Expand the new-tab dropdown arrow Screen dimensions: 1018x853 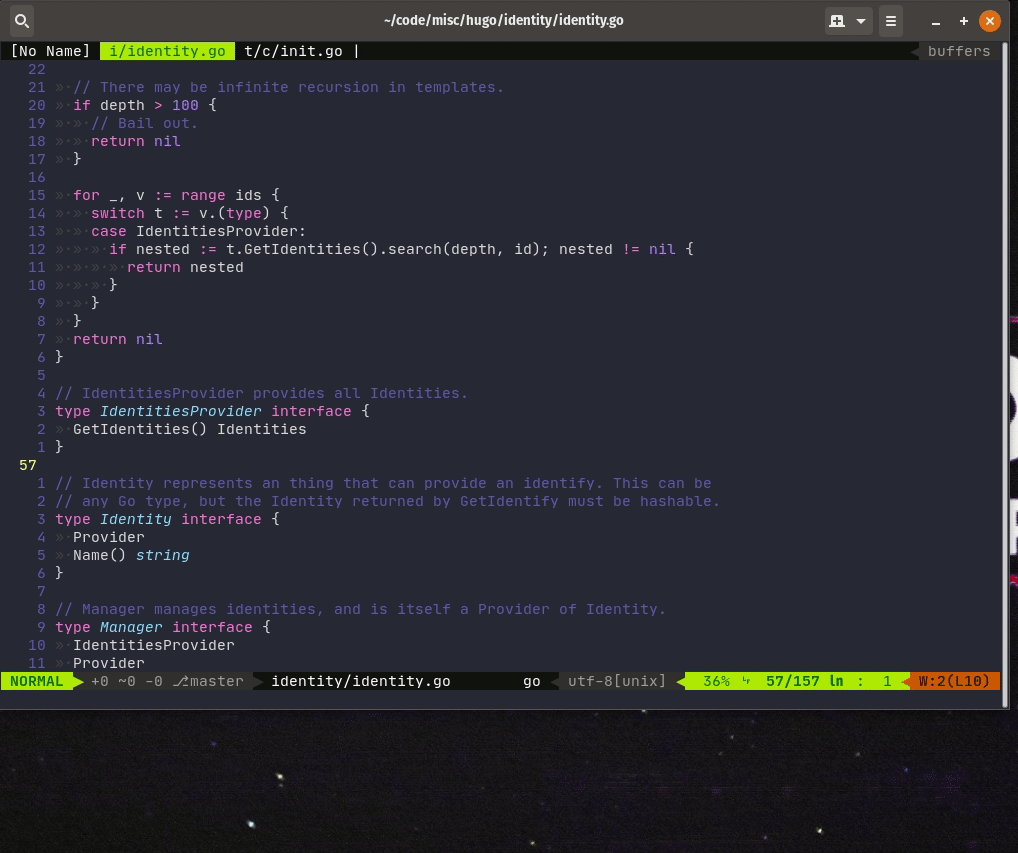[x=861, y=21]
